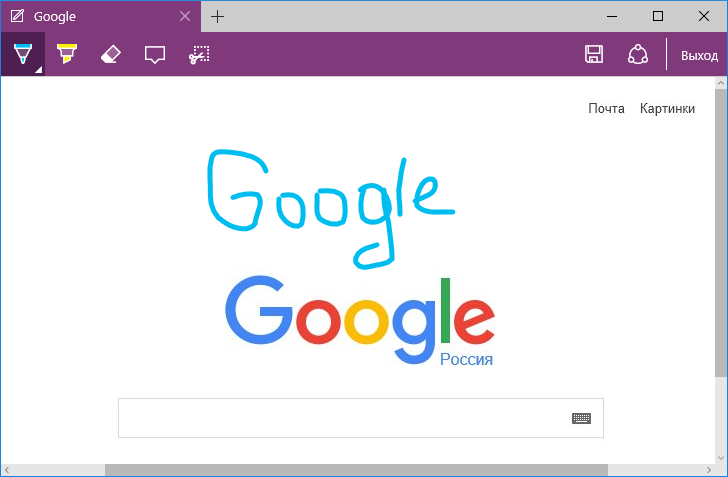This screenshot has width=728, height=477.
Task: Open the Картинки link
Action: (x=667, y=109)
